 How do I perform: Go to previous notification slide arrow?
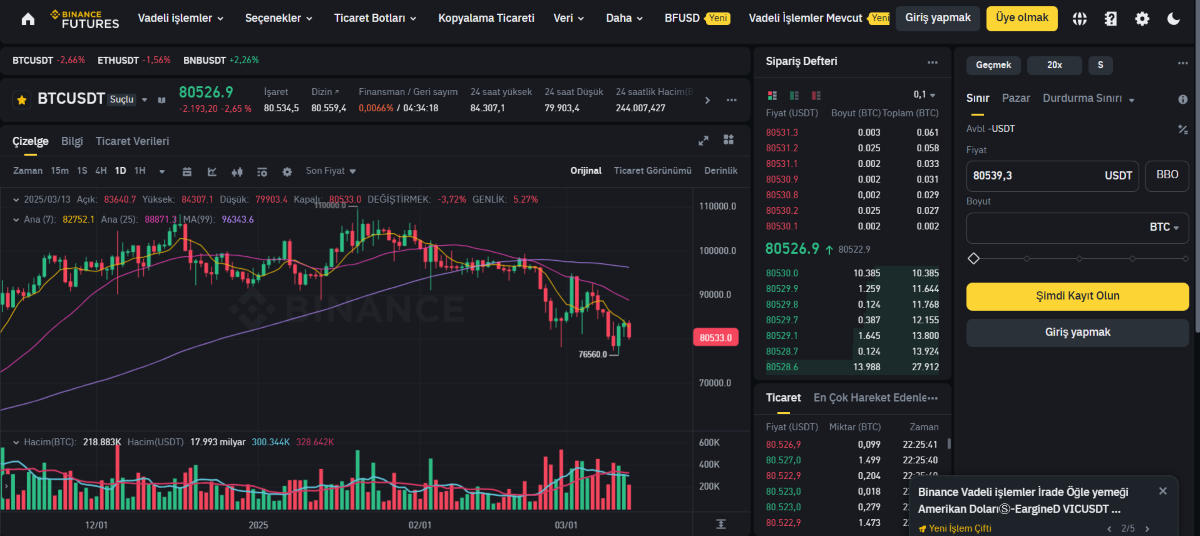click(x=1110, y=528)
